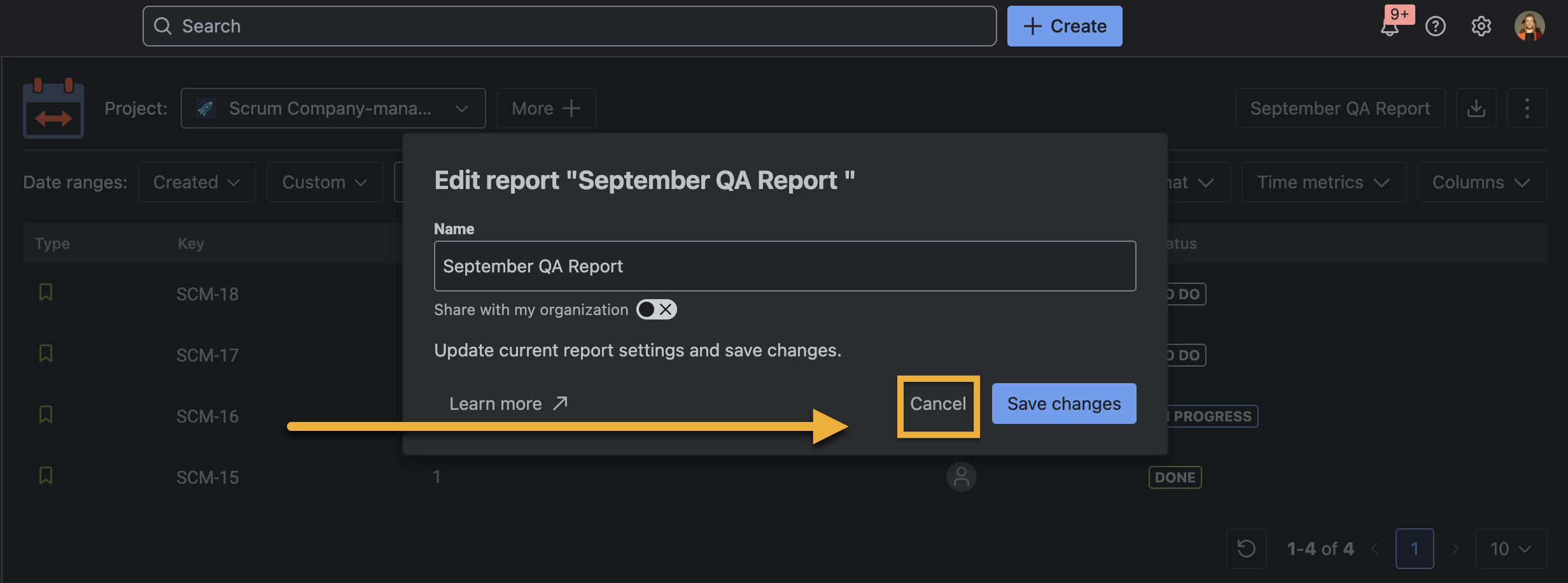Click the report Name input field
The image size is (1568, 583).
[784, 266]
